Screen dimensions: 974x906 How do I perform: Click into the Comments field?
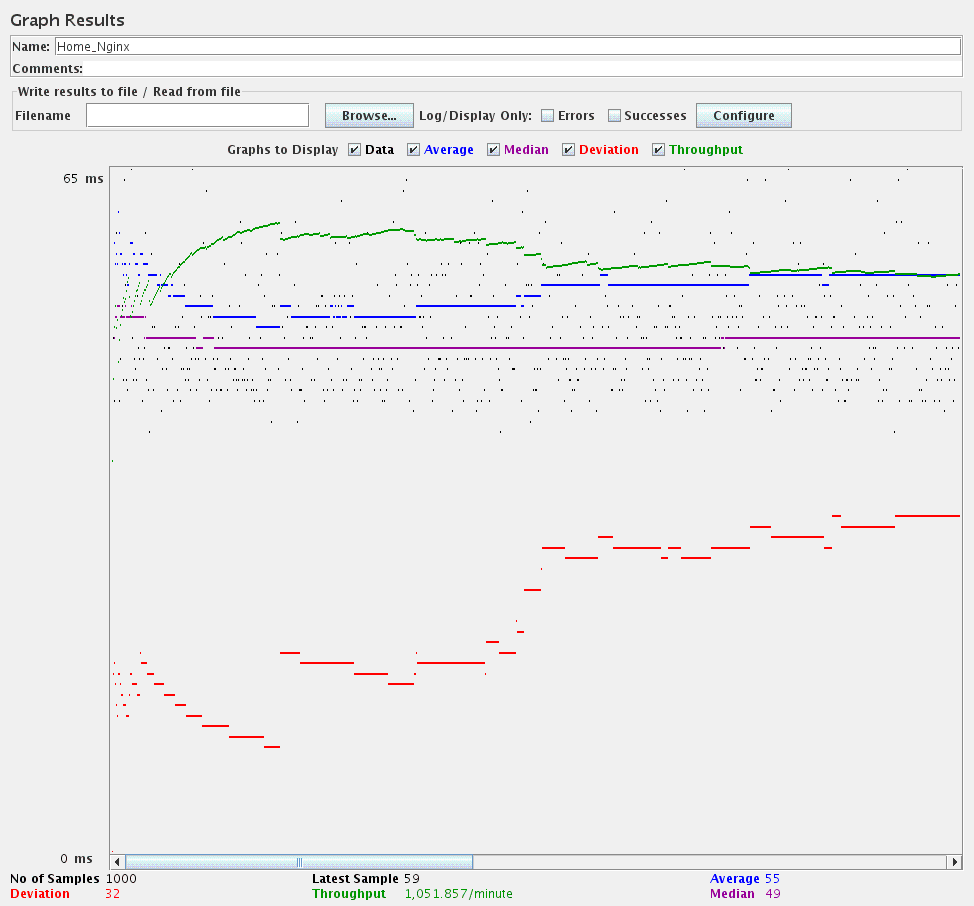pyautogui.click(x=522, y=68)
